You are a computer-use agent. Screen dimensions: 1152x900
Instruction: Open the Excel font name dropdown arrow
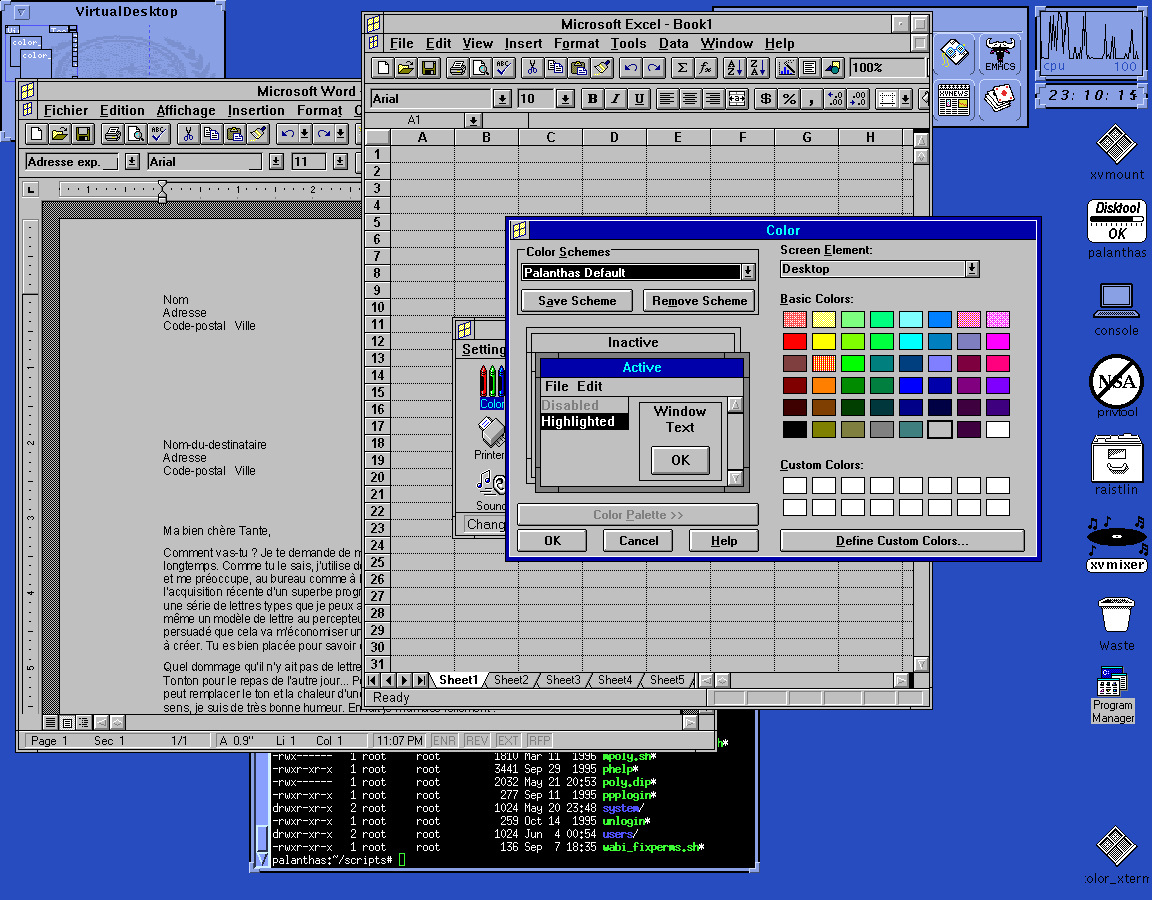pyautogui.click(x=502, y=98)
